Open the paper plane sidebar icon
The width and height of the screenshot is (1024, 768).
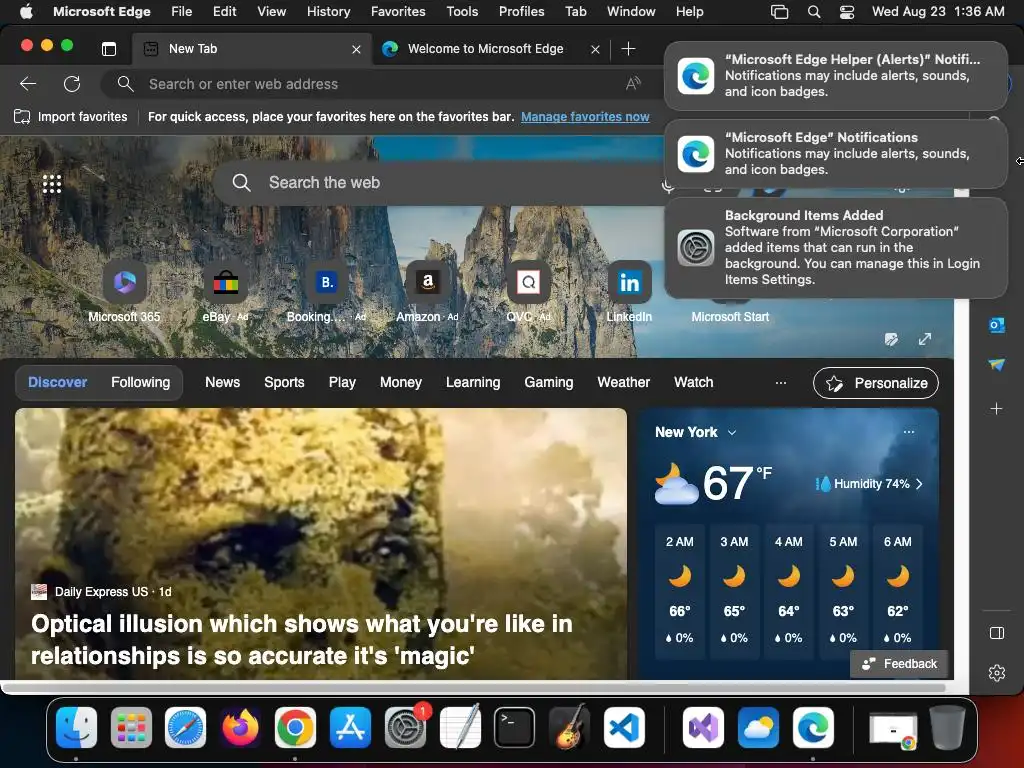pyautogui.click(x=997, y=364)
